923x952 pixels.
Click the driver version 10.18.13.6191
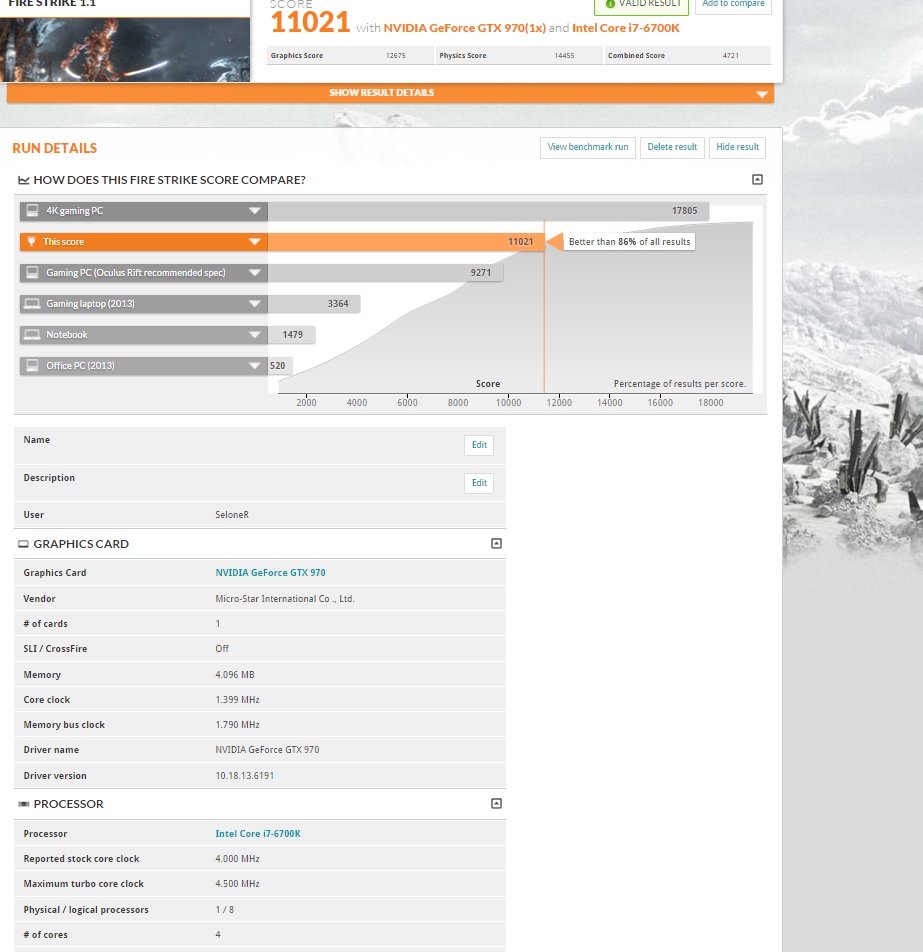pos(245,776)
